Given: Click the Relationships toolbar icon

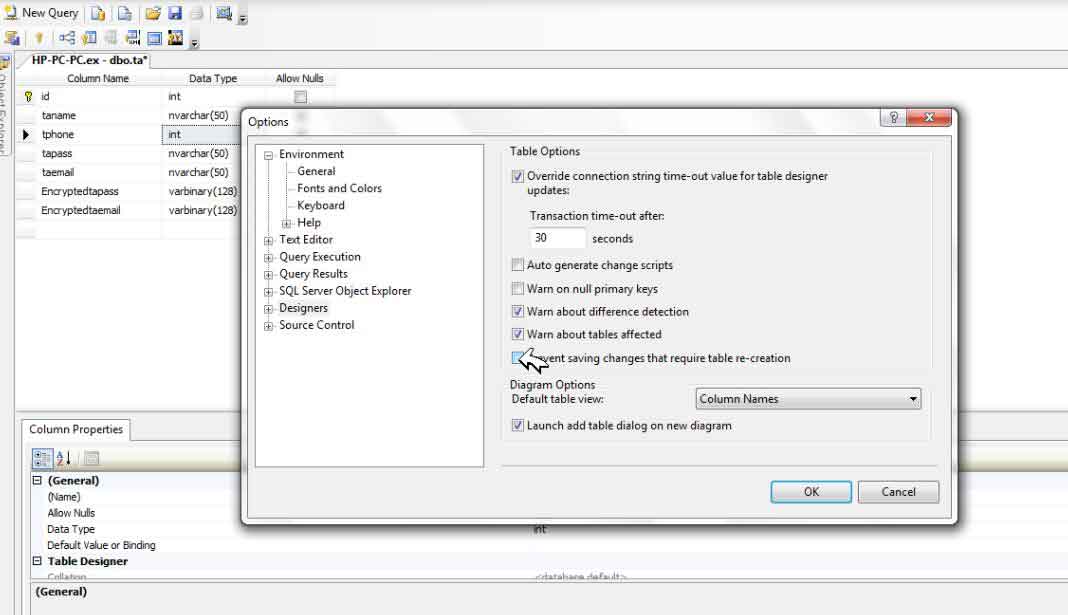Looking at the screenshot, I should 67,39.
